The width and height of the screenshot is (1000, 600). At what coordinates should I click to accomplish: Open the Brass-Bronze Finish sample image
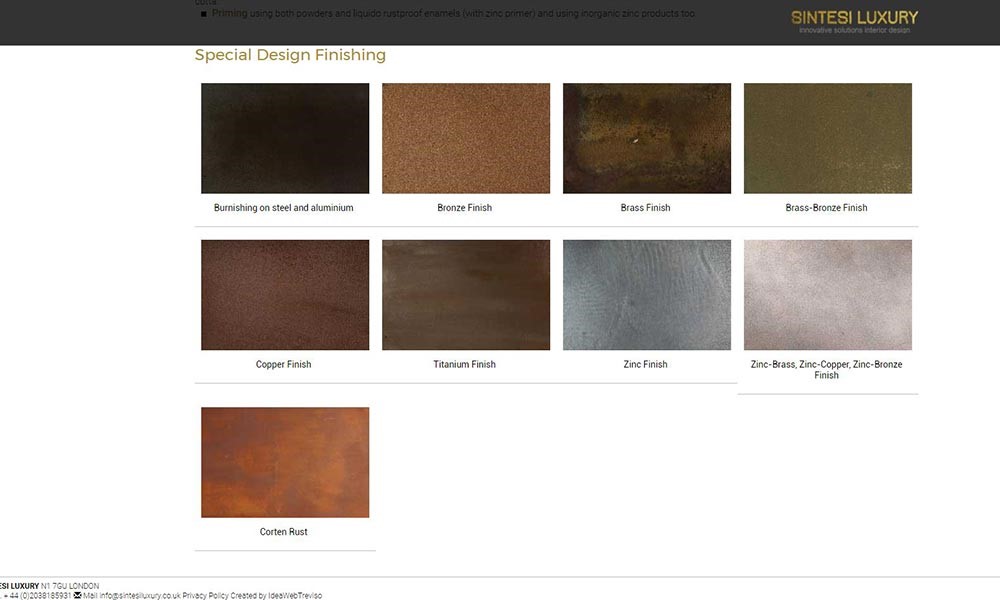click(828, 138)
